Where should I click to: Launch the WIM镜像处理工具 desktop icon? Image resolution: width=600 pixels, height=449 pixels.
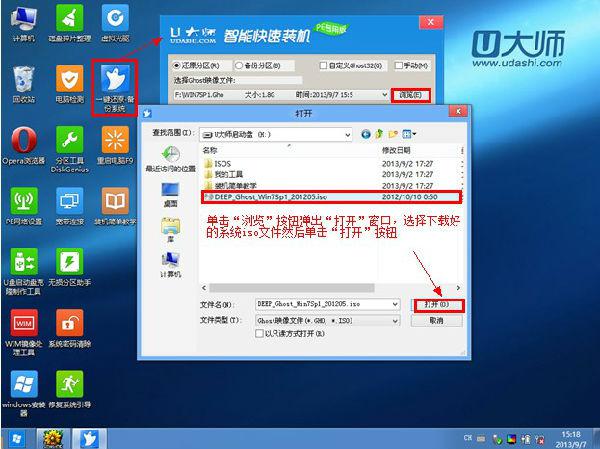24,332
